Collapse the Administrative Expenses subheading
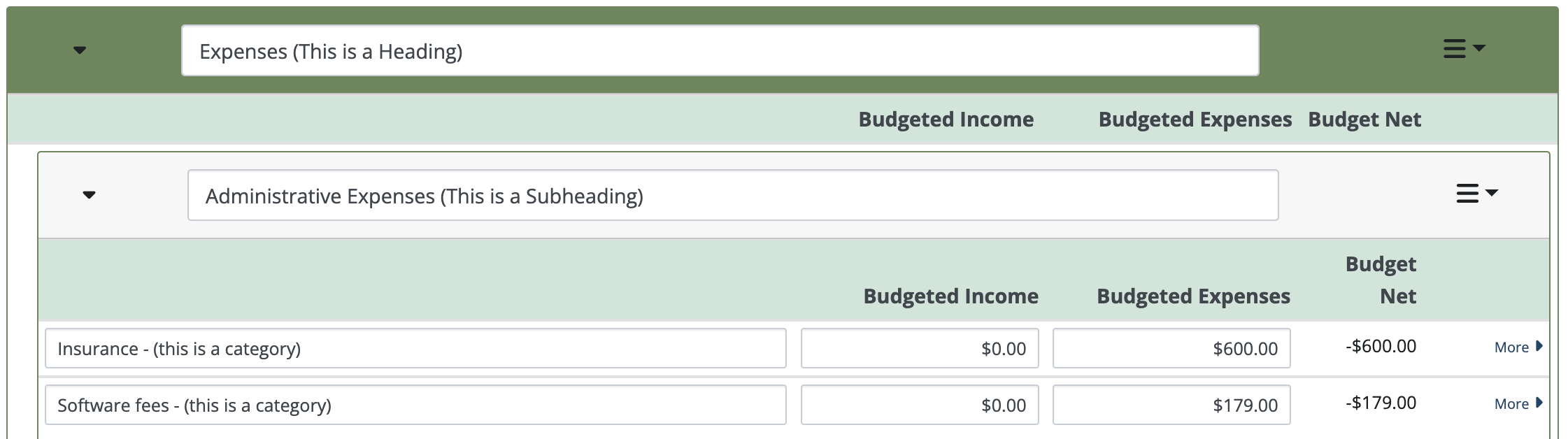Image resolution: width=1568 pixels, height=439 pixels. 89,194
